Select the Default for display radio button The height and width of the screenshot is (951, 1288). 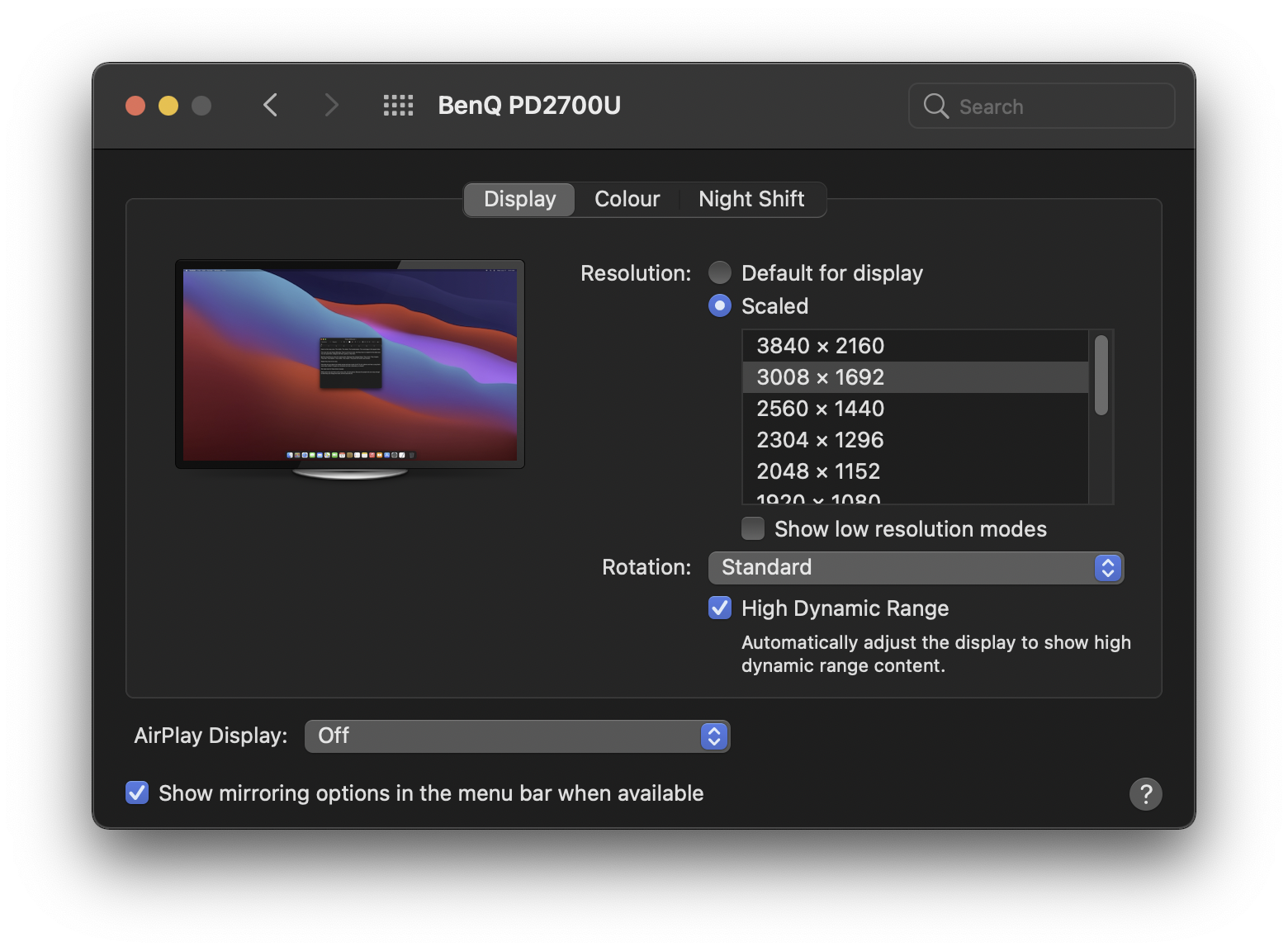[720, 272]
